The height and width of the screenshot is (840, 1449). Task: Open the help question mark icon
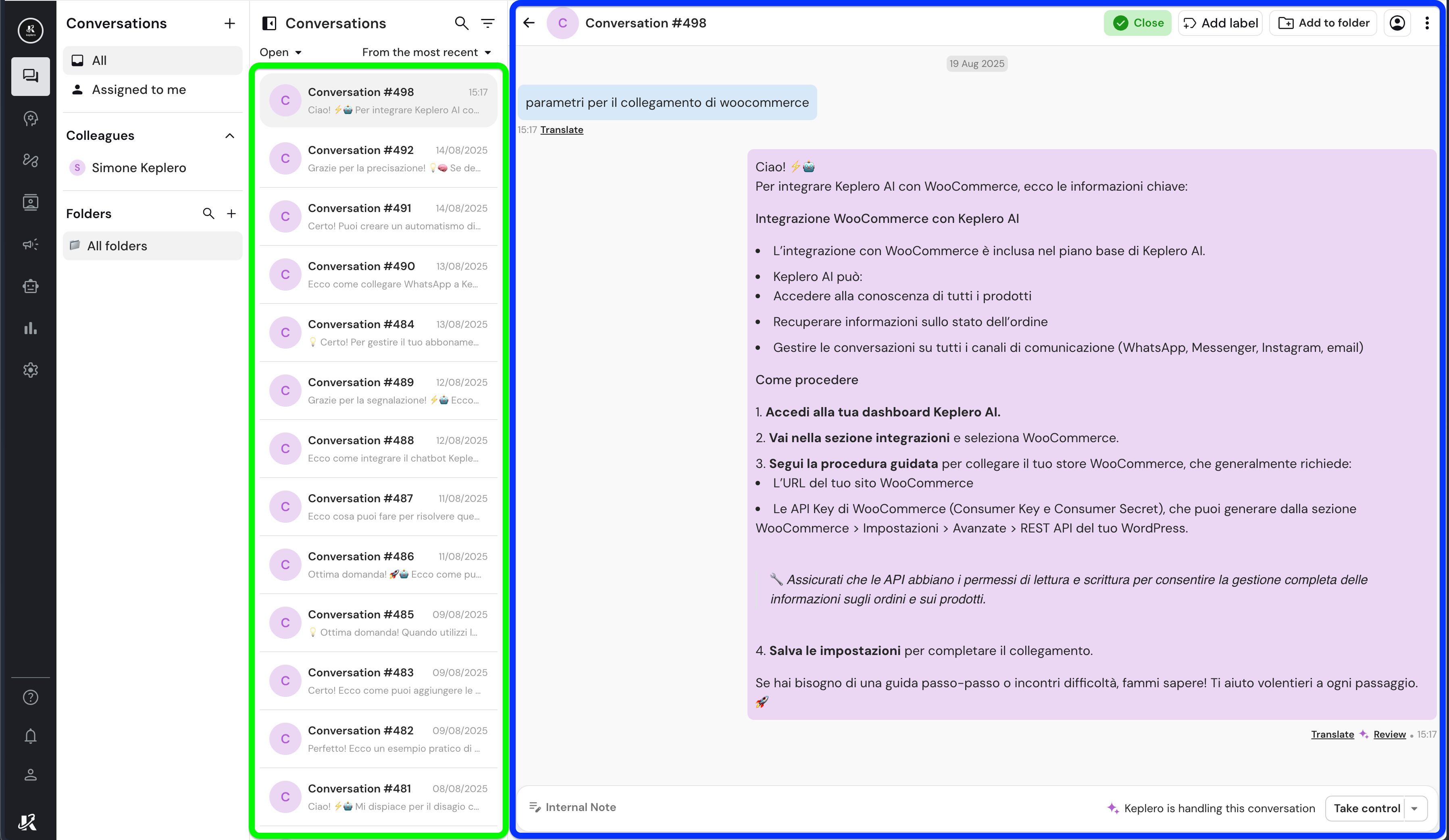[31, 697]
